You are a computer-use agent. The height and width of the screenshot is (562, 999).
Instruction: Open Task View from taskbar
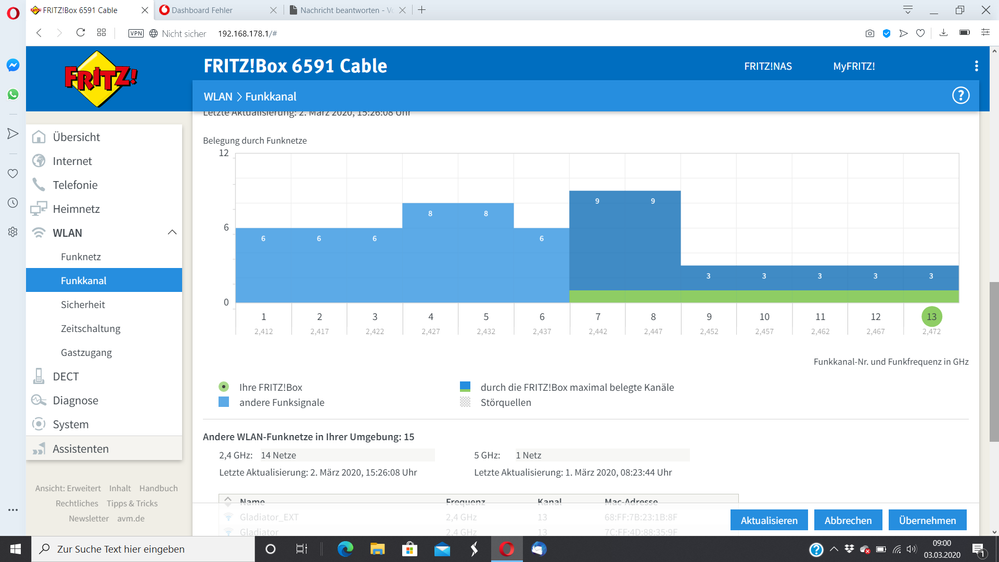tap(302, 549)
